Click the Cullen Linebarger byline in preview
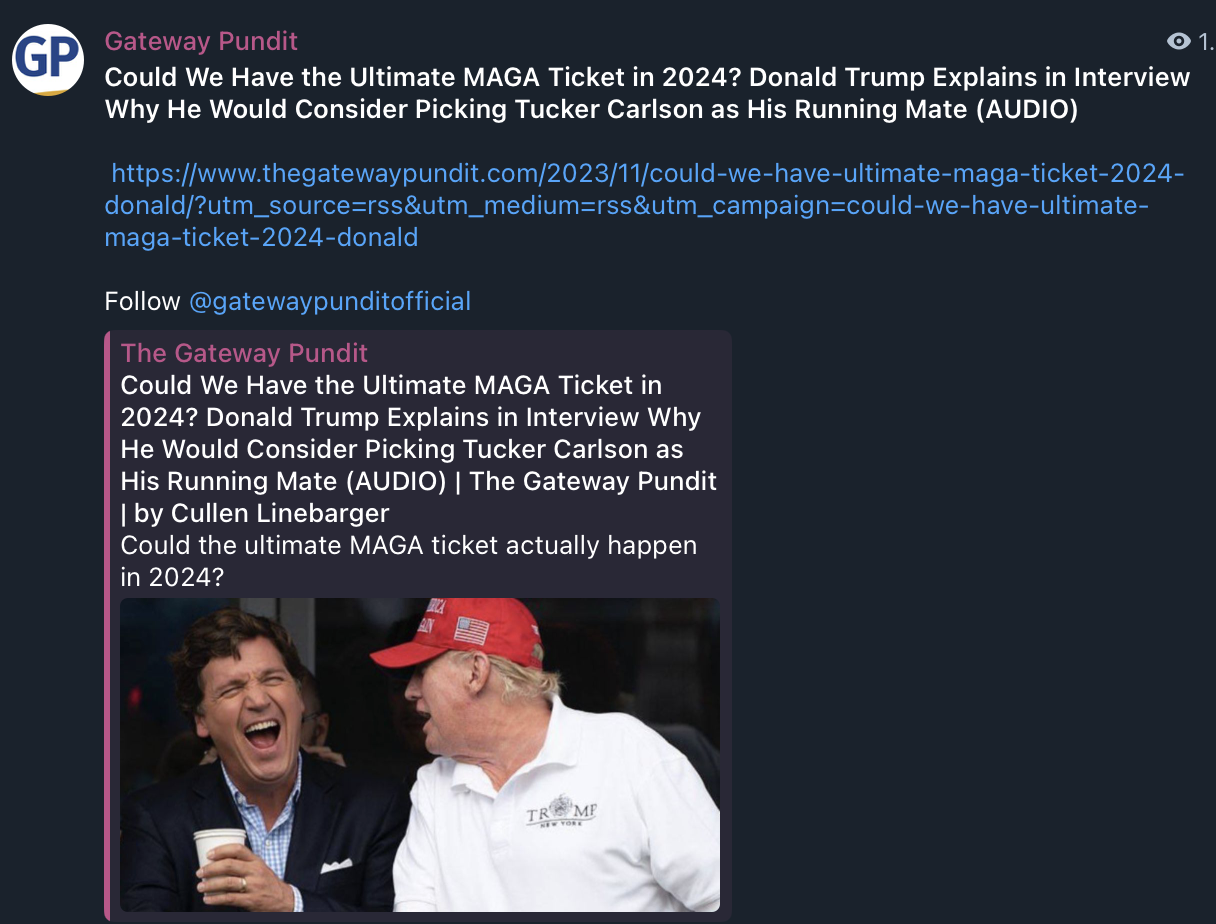This screenshot has width=1216, height=924. (x=261, y=513)
